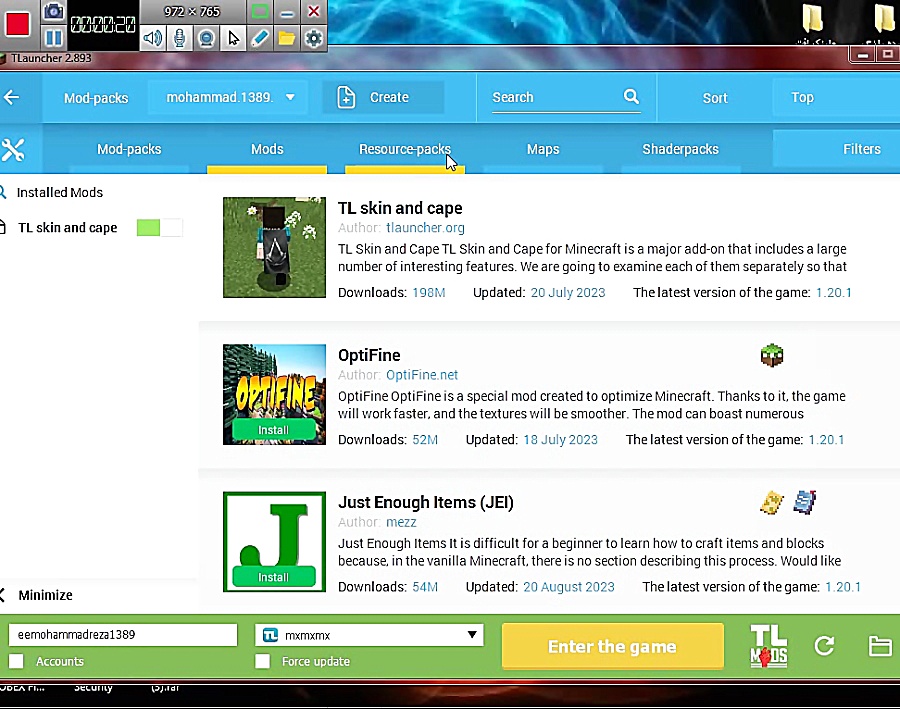Switch to the Shaderpacks tab

680,149
